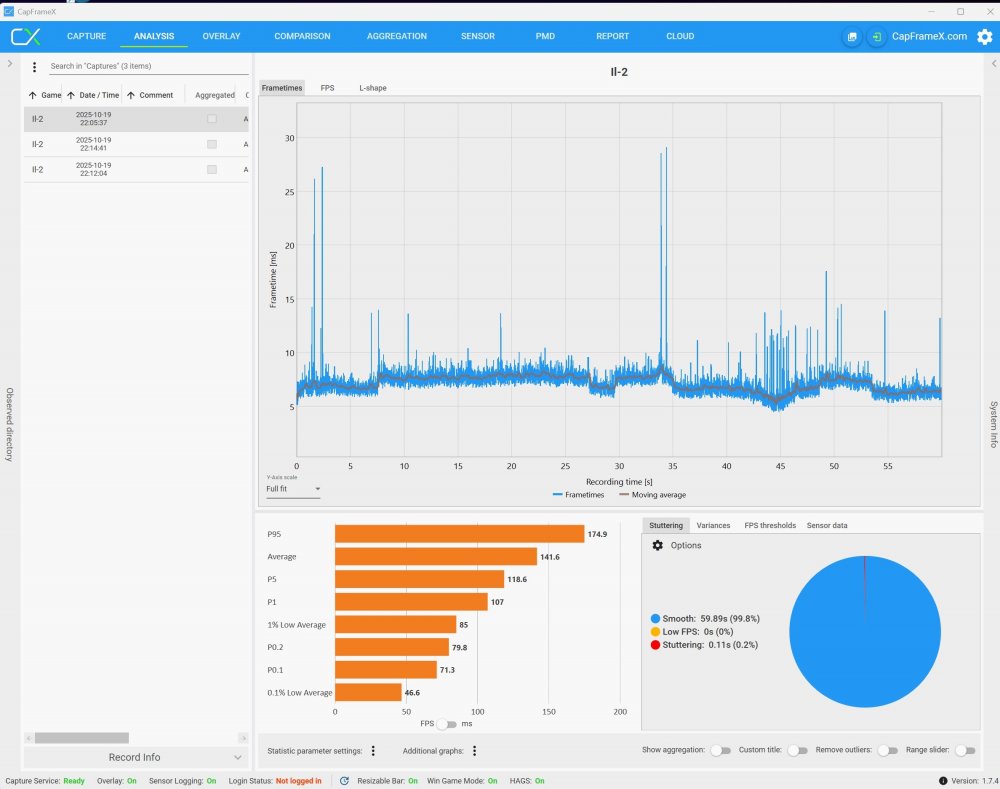Turn on the Show aggregation switch
1000x789 pixels.
(x=719, y=751)
